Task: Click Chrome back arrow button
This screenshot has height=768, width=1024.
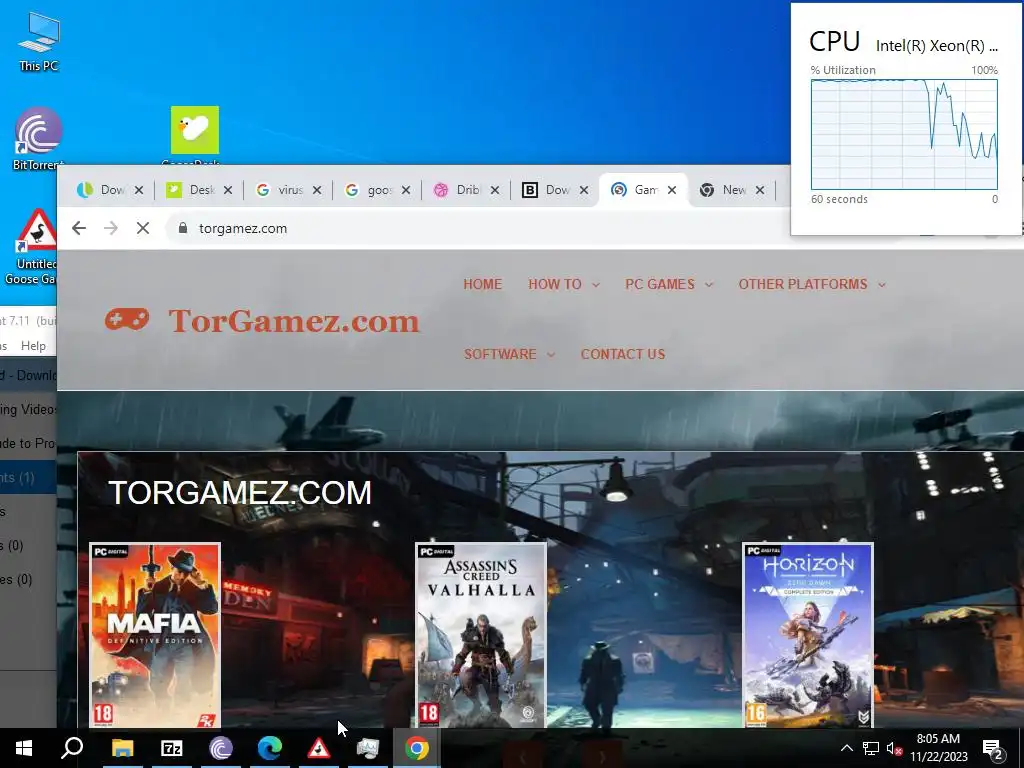Action: tap(79, 228)
